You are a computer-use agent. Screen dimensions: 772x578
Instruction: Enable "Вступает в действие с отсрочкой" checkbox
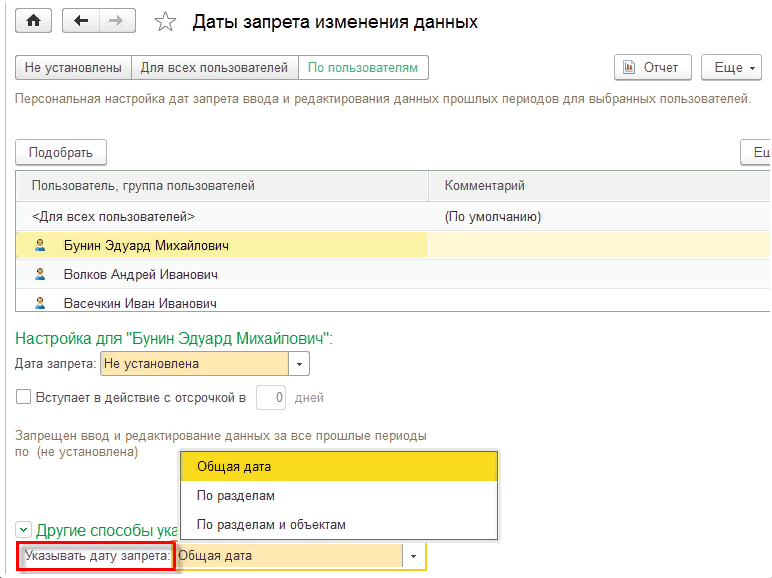click(x=24, y=397)
